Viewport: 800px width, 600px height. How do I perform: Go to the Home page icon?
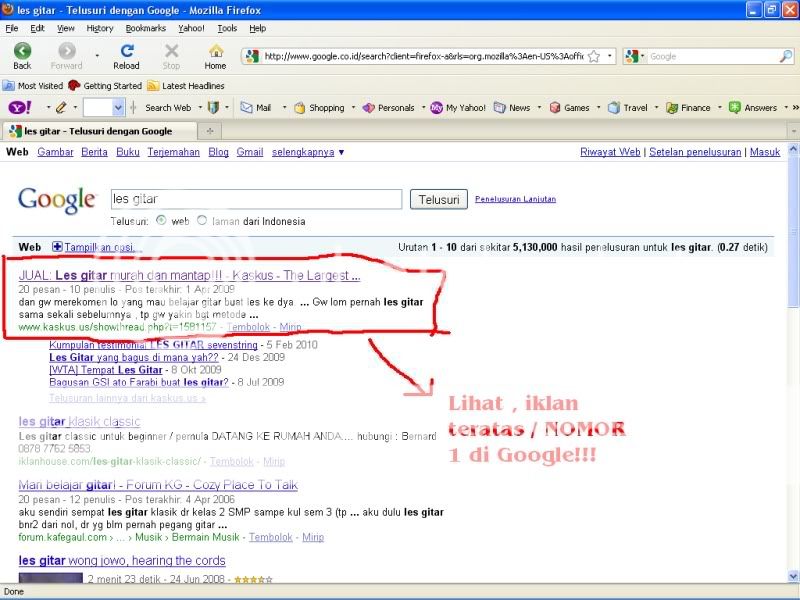point(216,51)
